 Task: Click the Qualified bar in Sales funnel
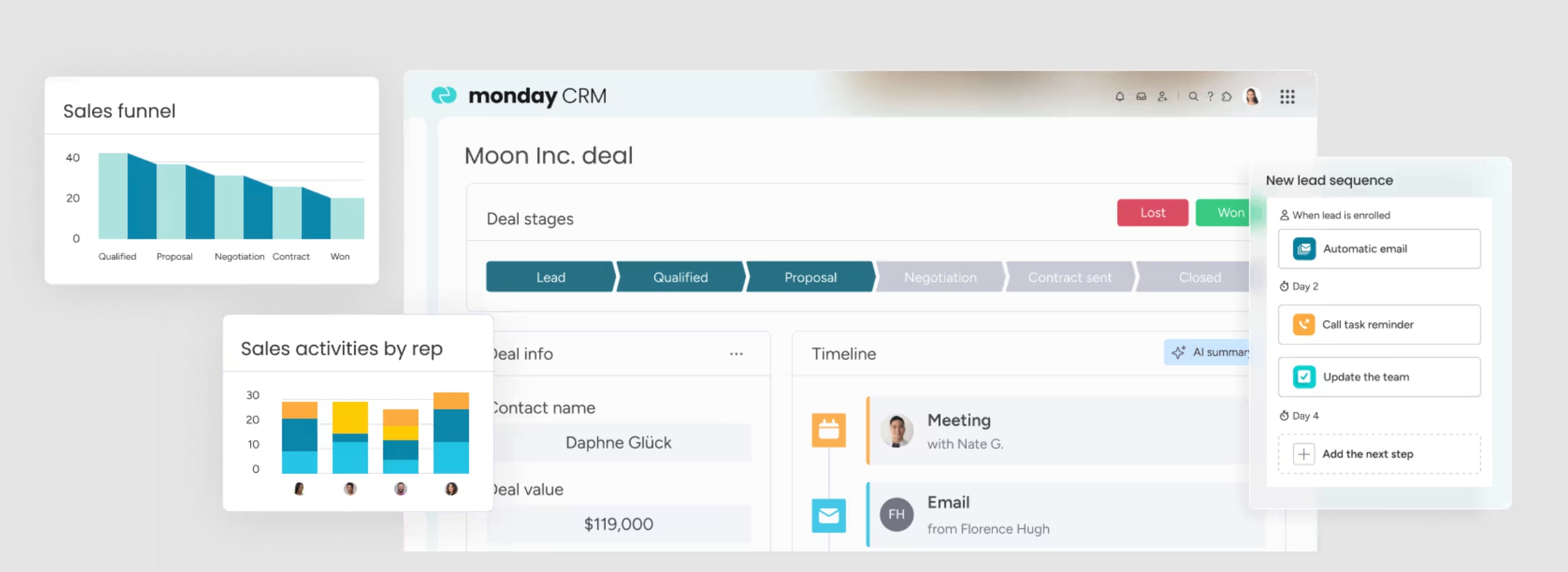(113, 196)
